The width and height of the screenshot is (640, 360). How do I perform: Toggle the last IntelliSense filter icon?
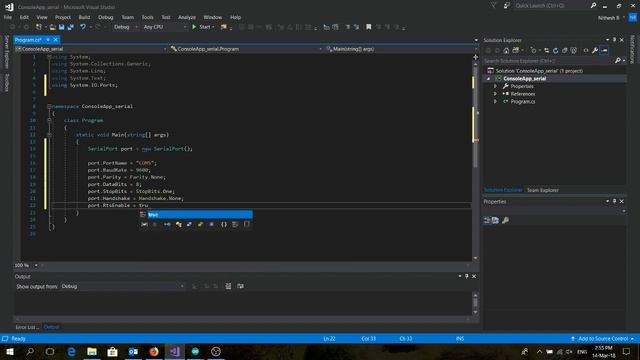pos(247,224)
